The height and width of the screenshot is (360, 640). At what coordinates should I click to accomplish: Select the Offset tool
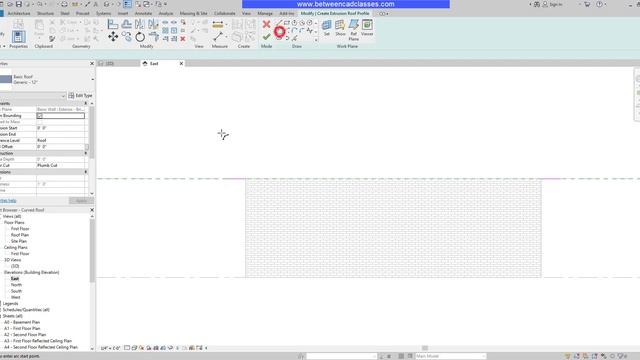pos(127,24)
